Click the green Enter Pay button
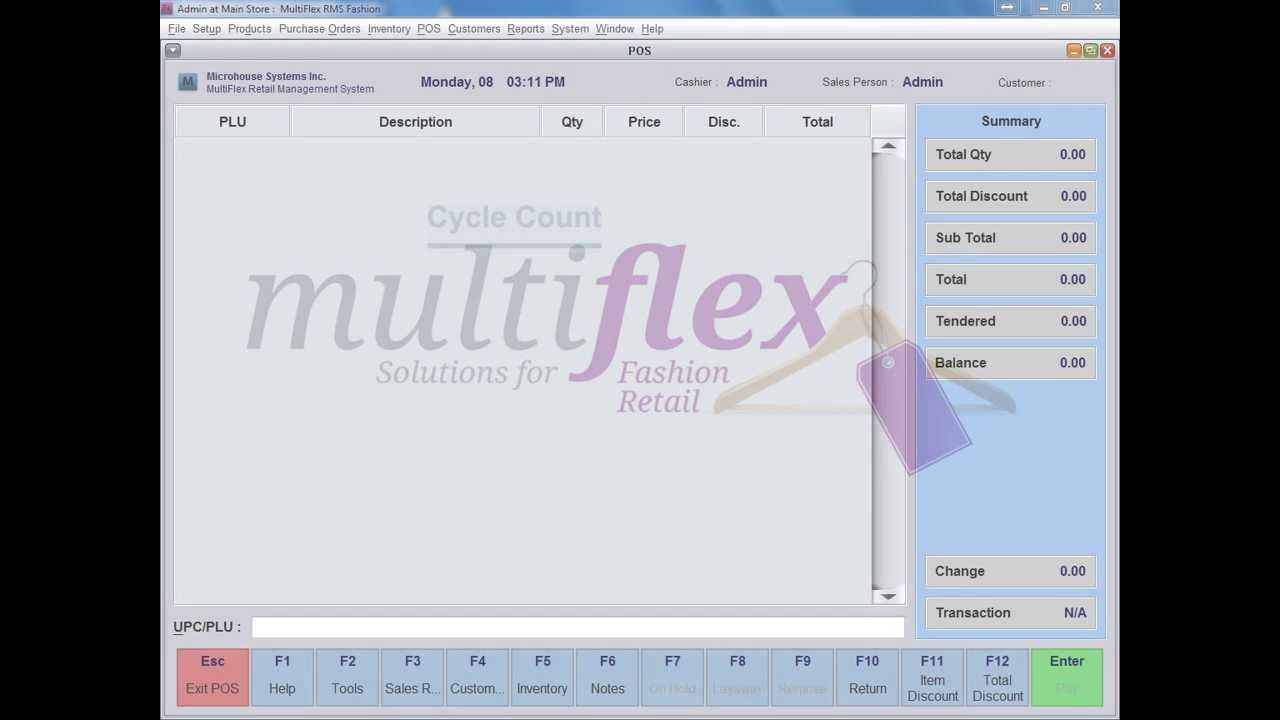Viewport: 1280px width, 720px height. tap(1067, 677)
